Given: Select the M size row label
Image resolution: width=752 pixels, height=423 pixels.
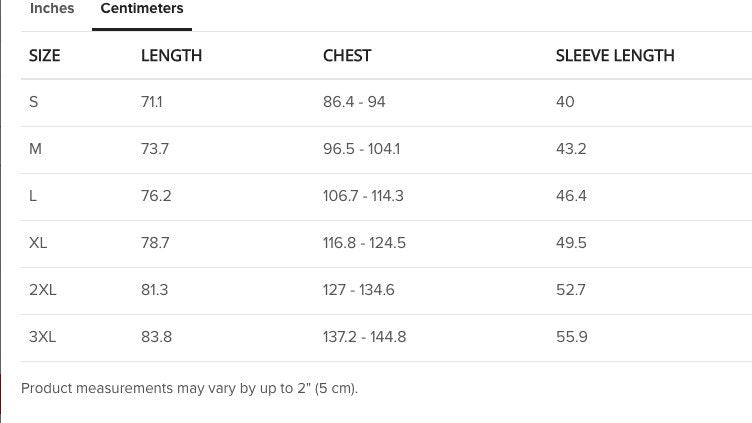Looking at the screenshot, I should (36, 149).
